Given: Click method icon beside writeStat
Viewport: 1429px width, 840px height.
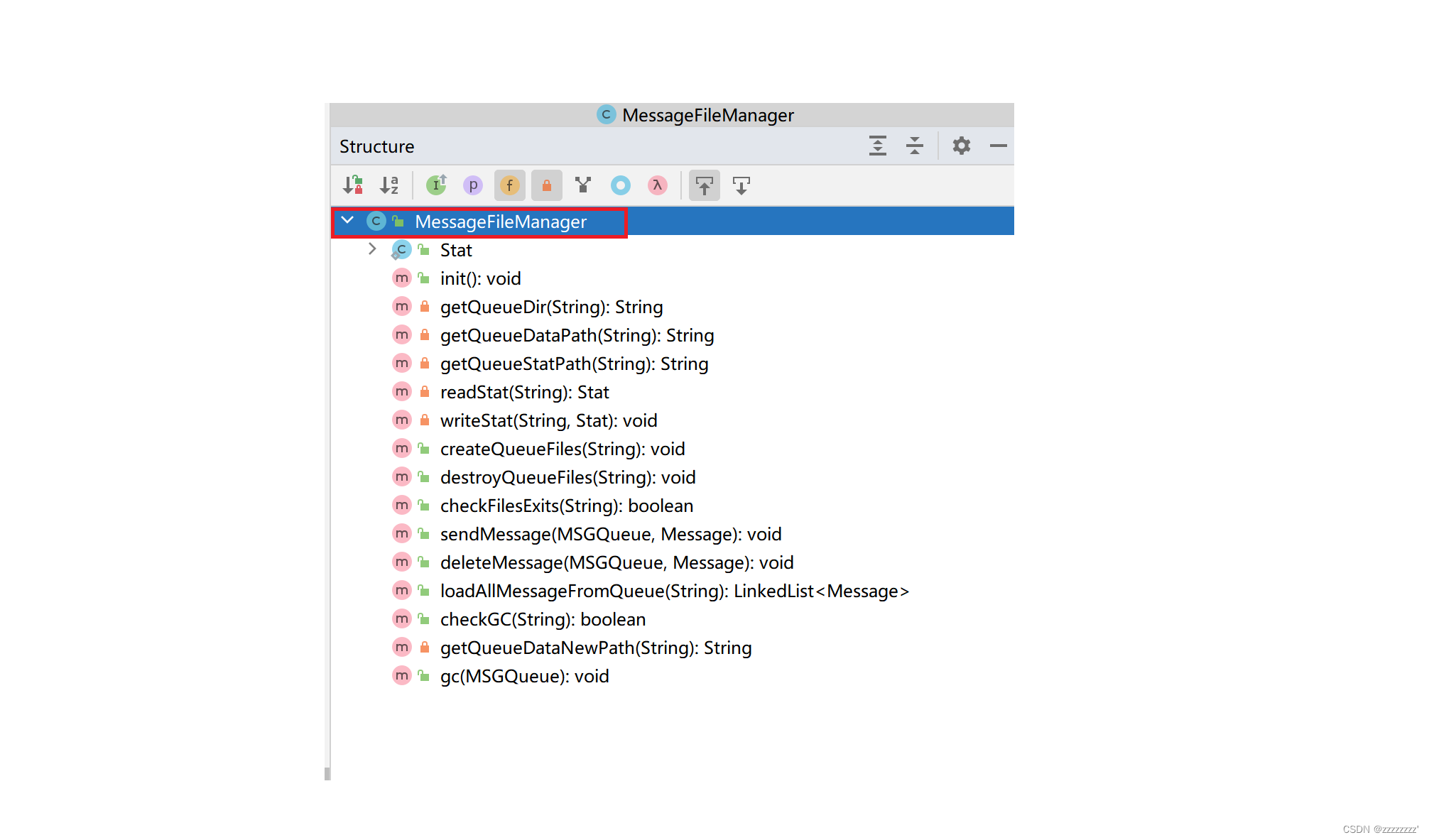Looking at the screenshot, I should pos(402,420).
